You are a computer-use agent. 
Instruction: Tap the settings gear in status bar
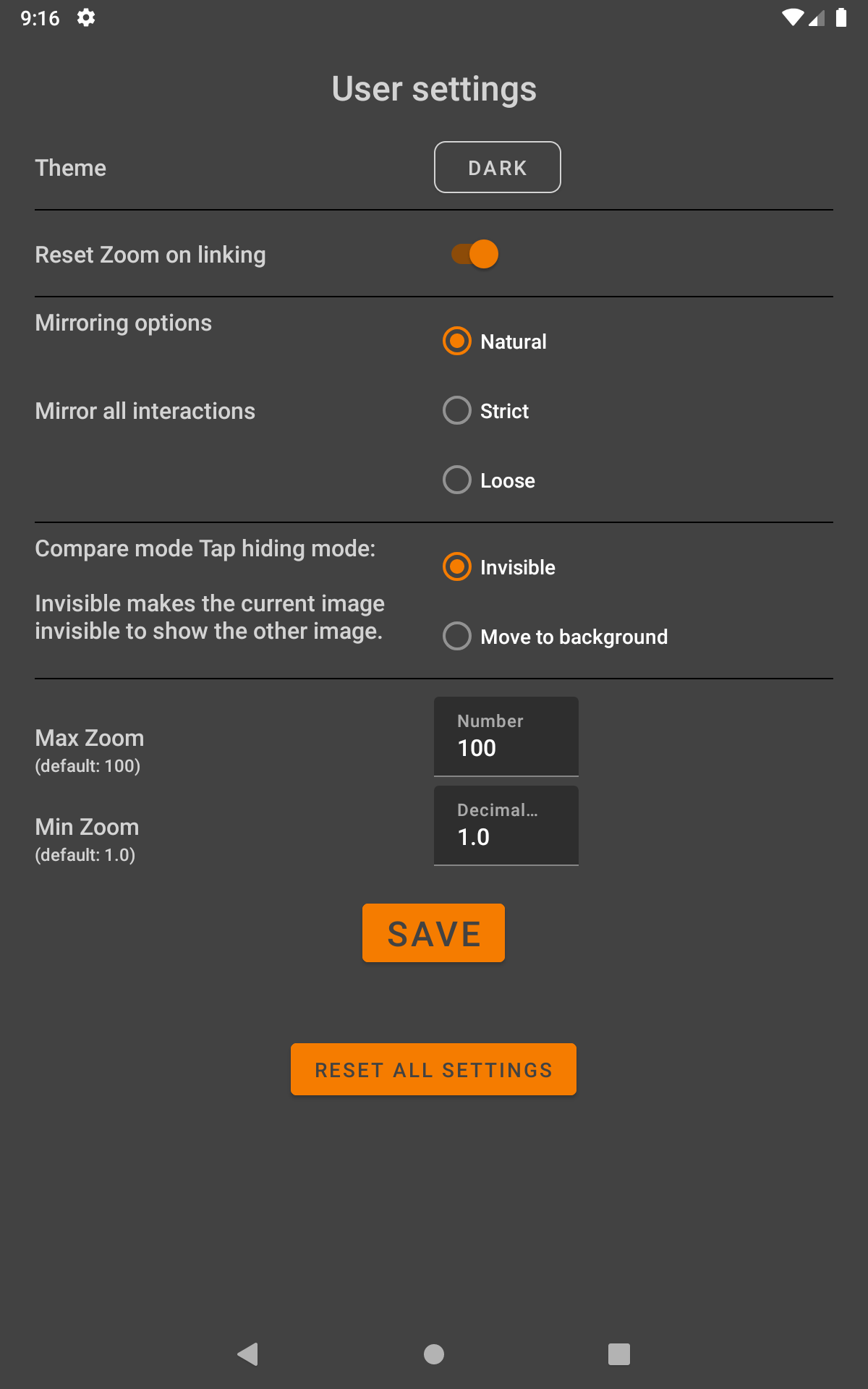(x=86, y=17)
